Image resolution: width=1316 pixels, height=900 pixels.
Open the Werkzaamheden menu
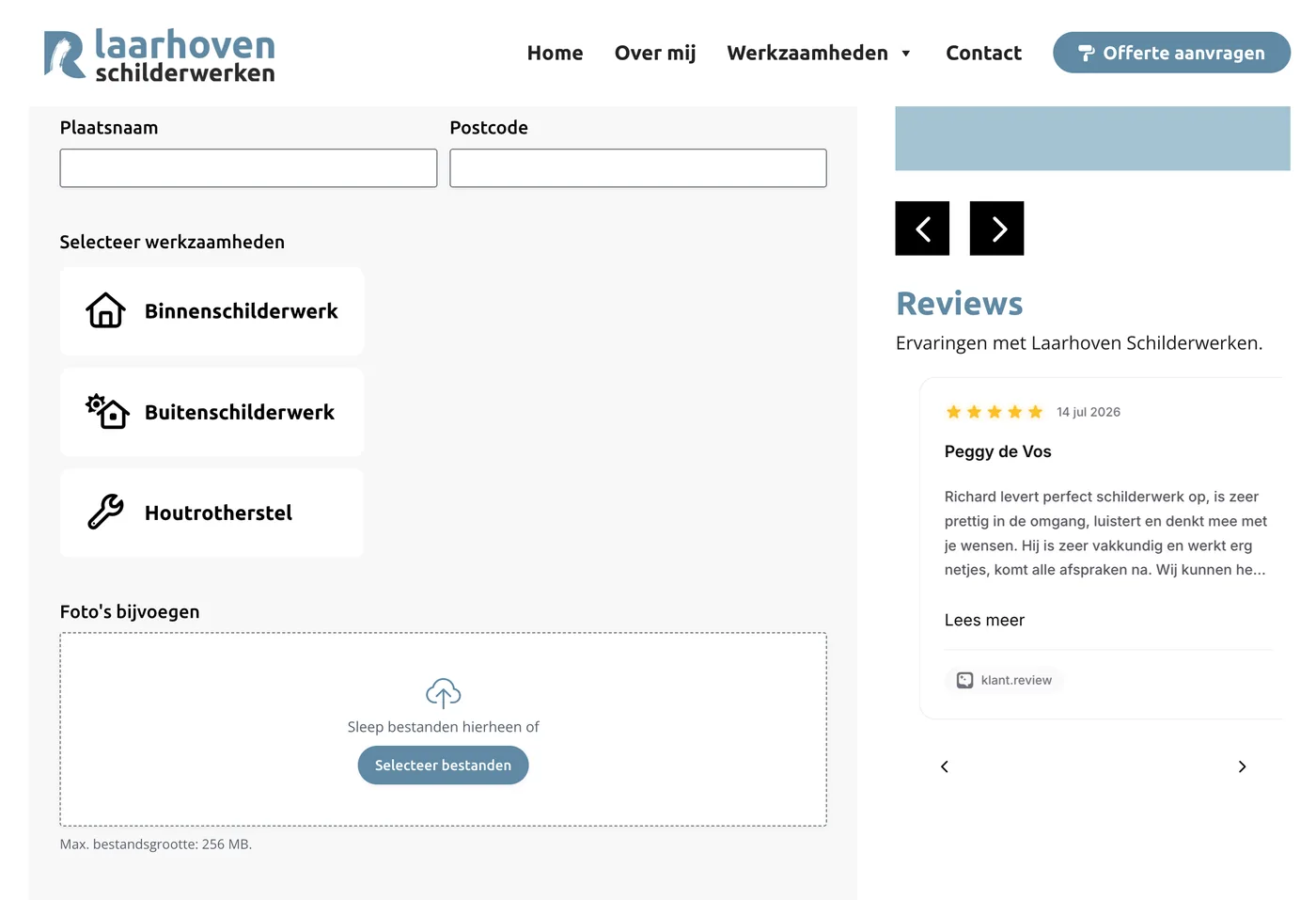[807, 53]
